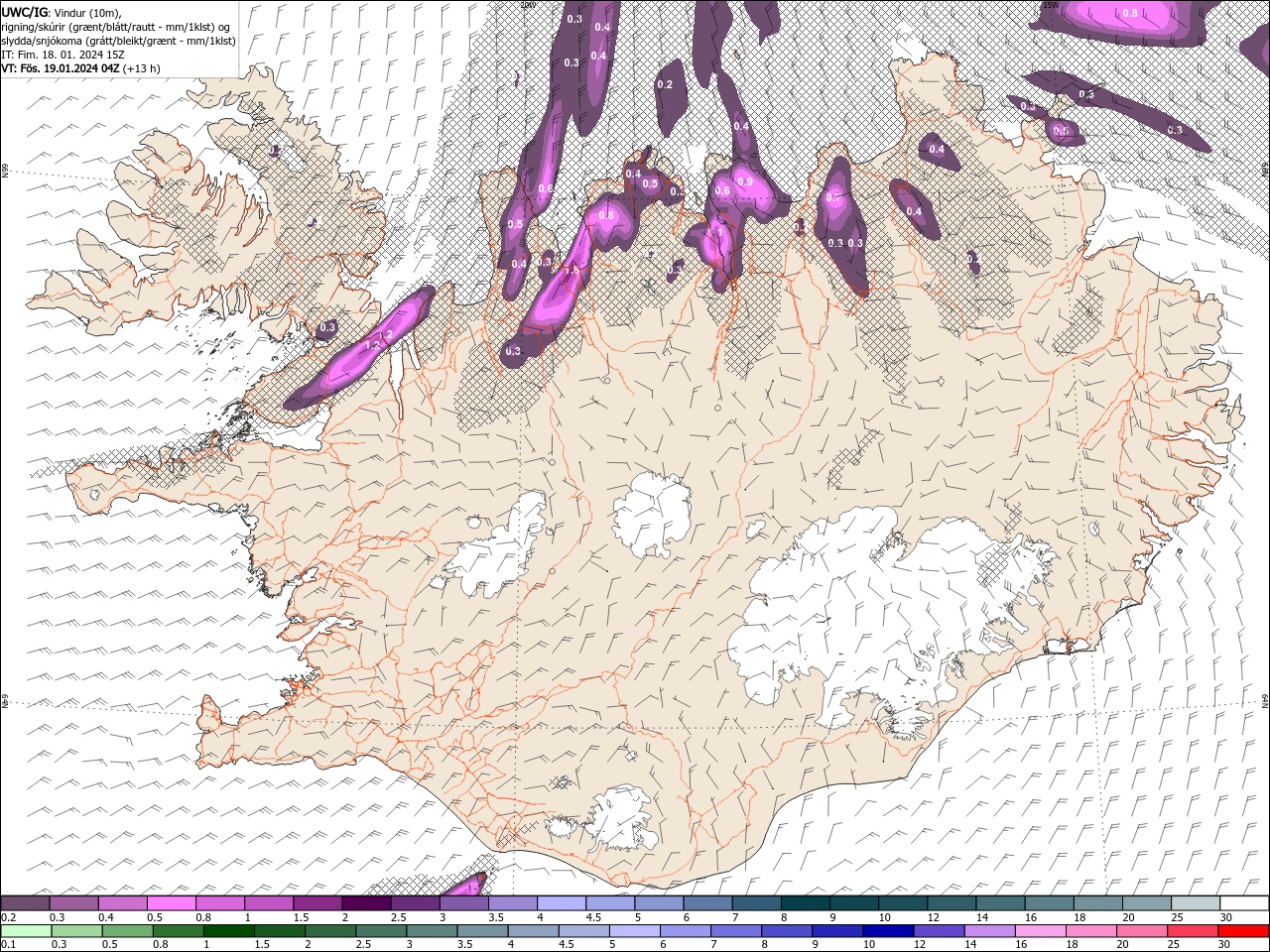Click the '0.1' label under the lower legend row
Viewport: 1270px width, 952px height.
point(8,945)
